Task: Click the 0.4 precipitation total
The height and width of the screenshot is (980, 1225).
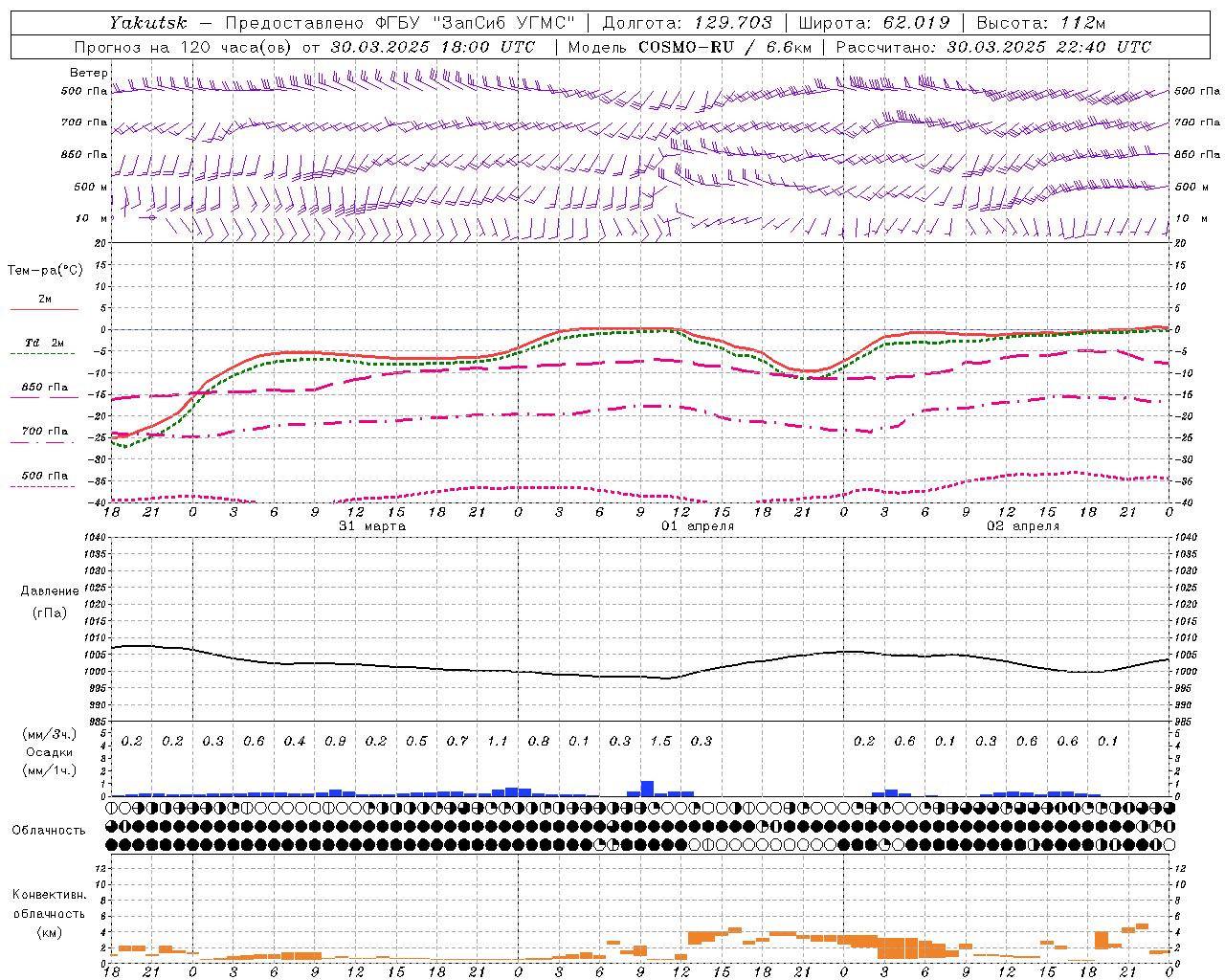Action: [x=295, y=741]
